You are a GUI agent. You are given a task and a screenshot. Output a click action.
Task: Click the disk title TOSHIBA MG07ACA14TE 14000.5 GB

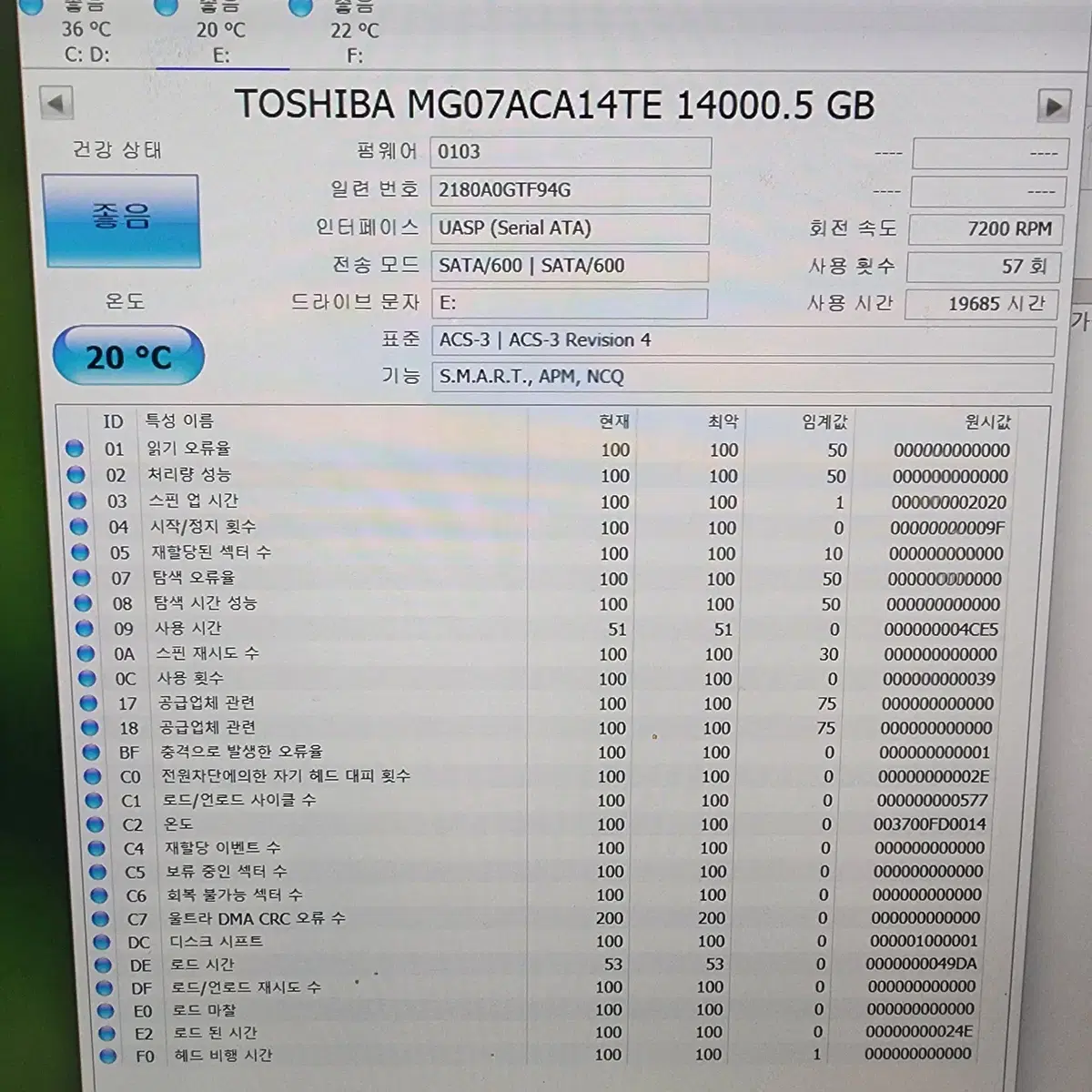(554, 105)
